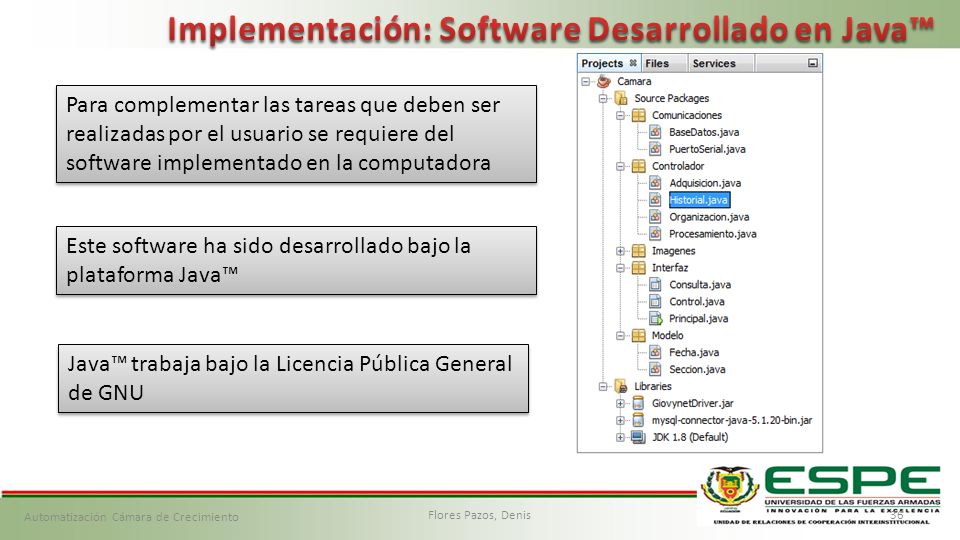Select Consulta.java in the tree
This screenshot has height=540, width=960.
click(x=700, y=285)
